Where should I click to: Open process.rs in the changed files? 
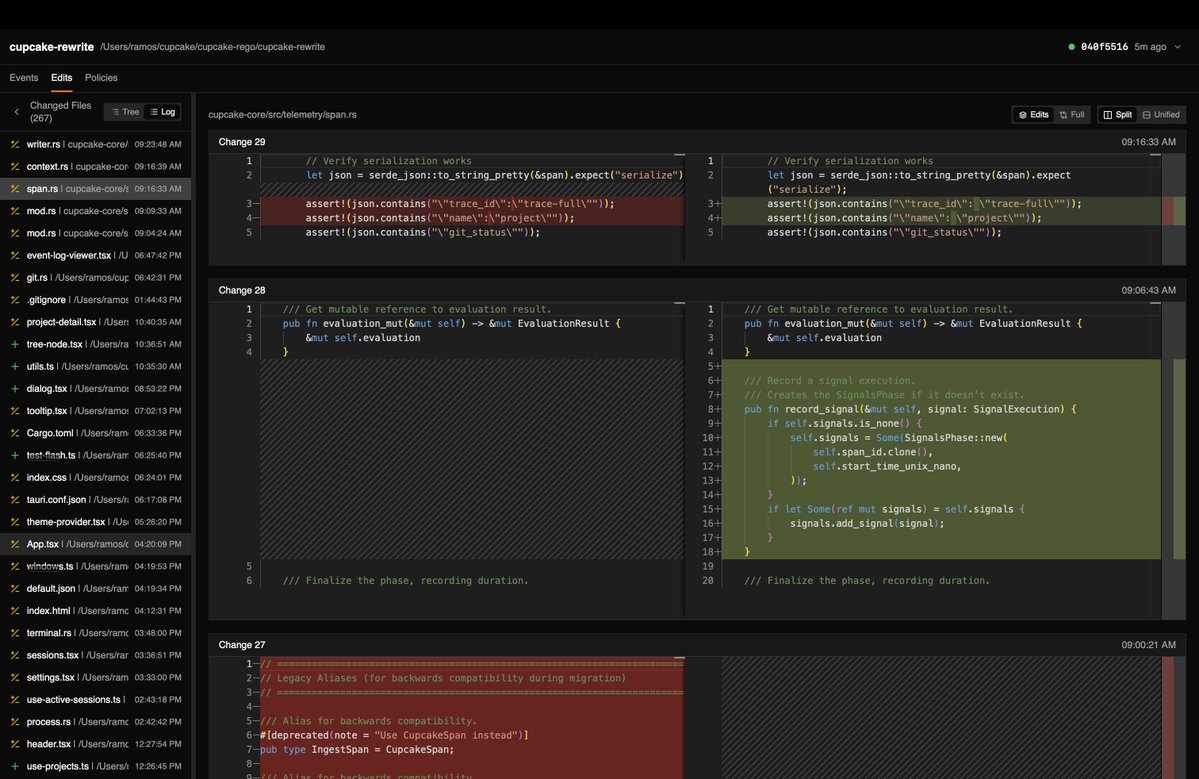point(96,722)
